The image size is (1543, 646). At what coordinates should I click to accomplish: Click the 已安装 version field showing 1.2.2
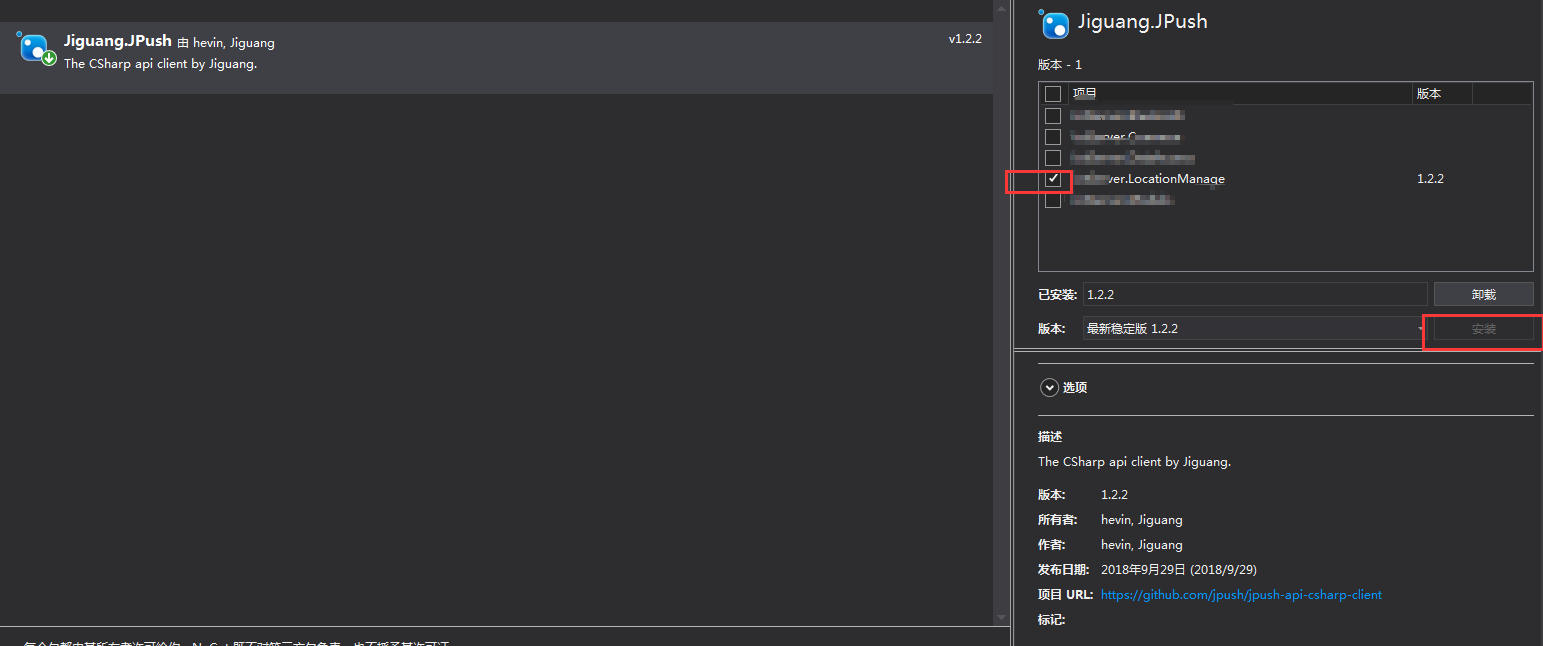(1255, 295)
